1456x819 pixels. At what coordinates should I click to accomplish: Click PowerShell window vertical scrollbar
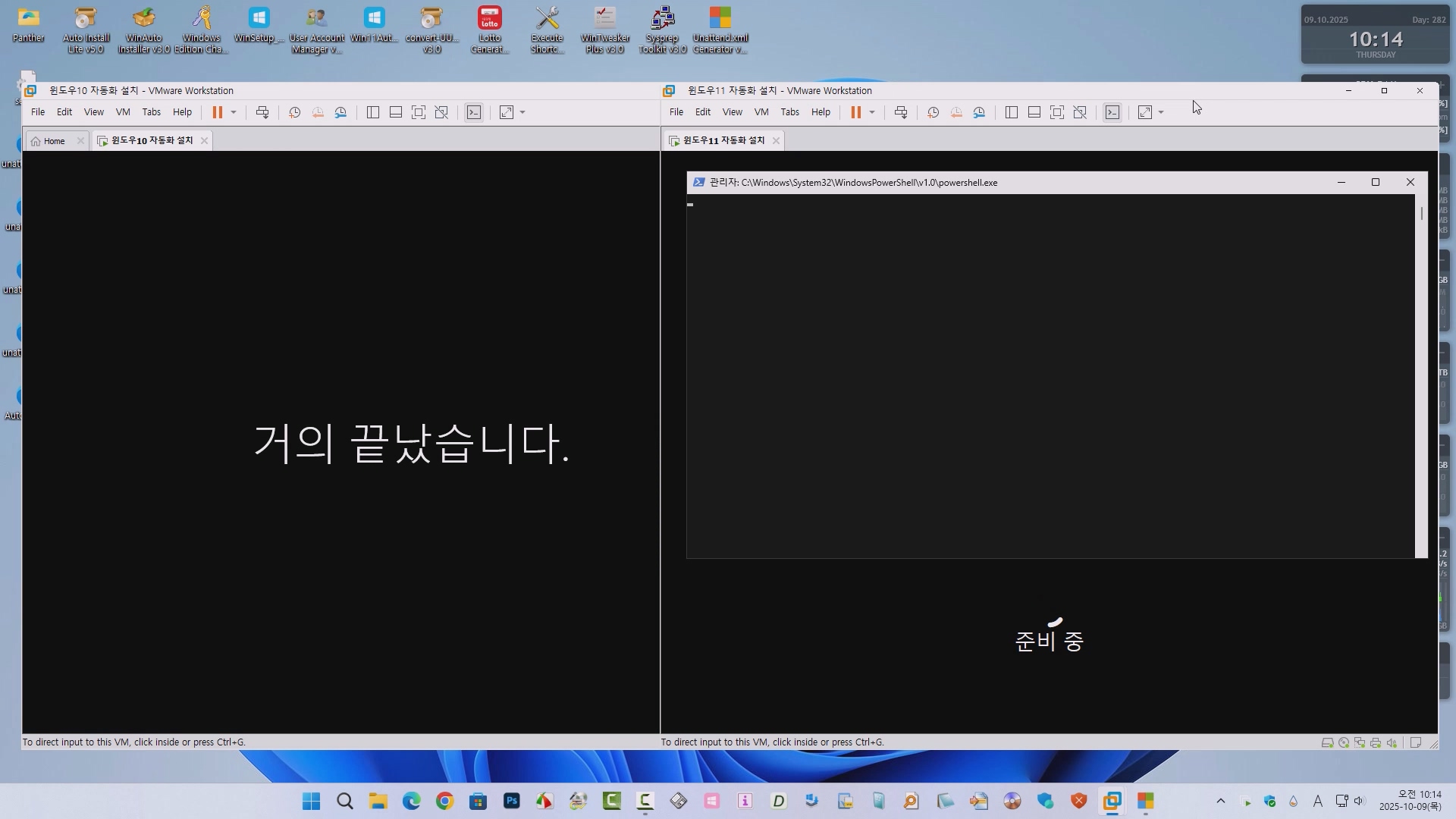click(x=1421, y=215)
